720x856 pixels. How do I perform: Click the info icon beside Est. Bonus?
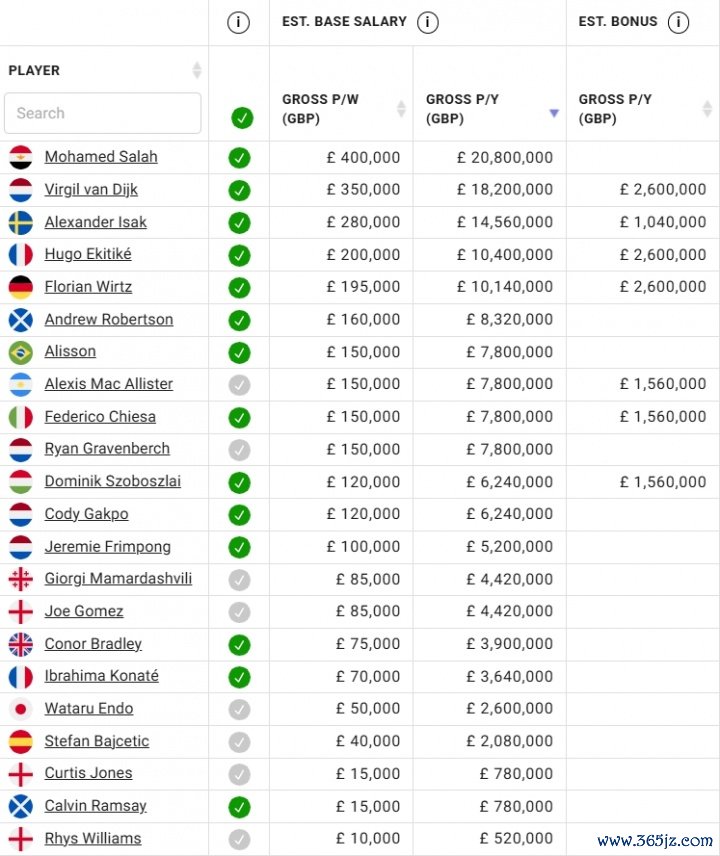coord(679,23)
